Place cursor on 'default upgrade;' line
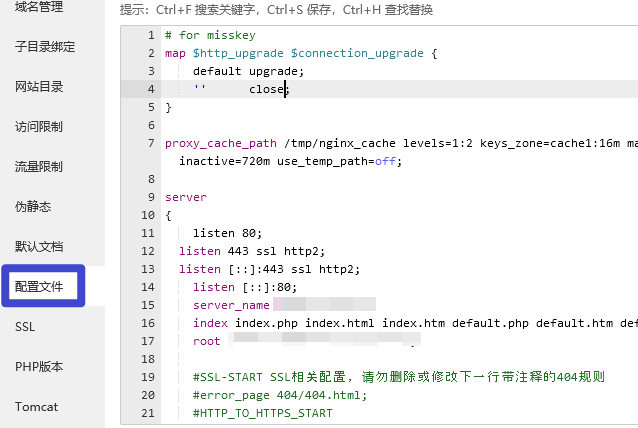This screenshot has height=428, width=638. click(x=248, y=71)
